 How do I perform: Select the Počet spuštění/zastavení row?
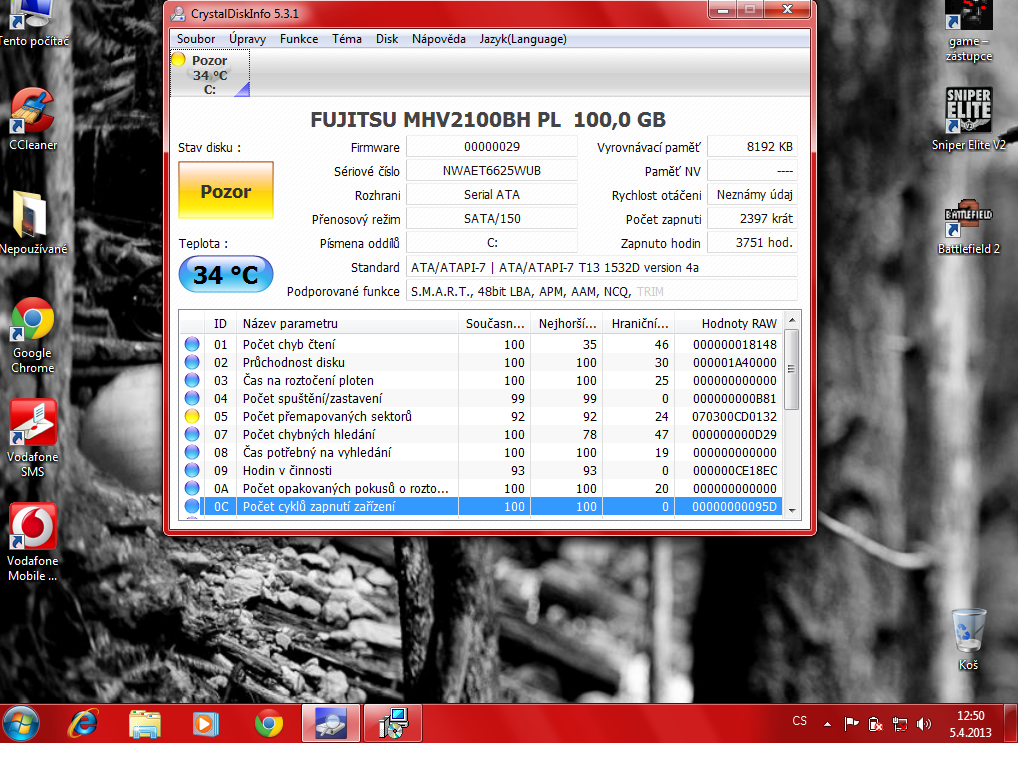481,398
